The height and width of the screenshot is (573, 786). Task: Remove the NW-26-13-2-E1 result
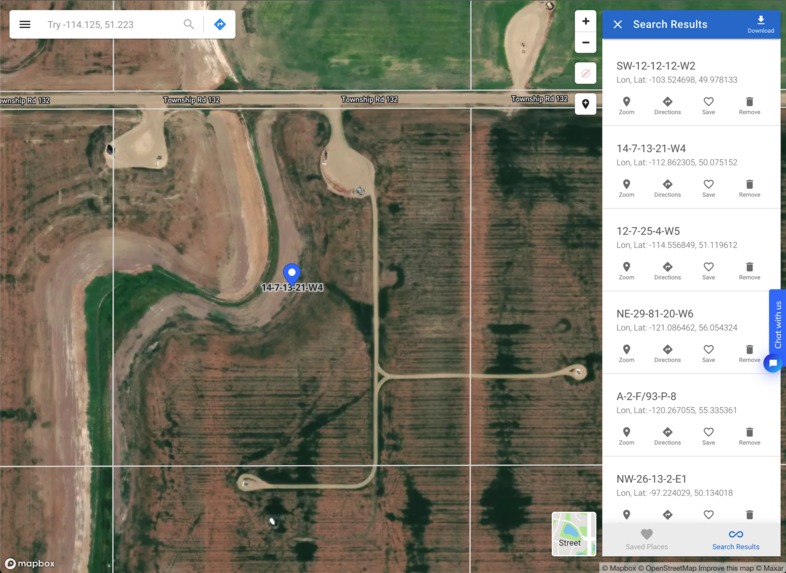pos(749,514)
